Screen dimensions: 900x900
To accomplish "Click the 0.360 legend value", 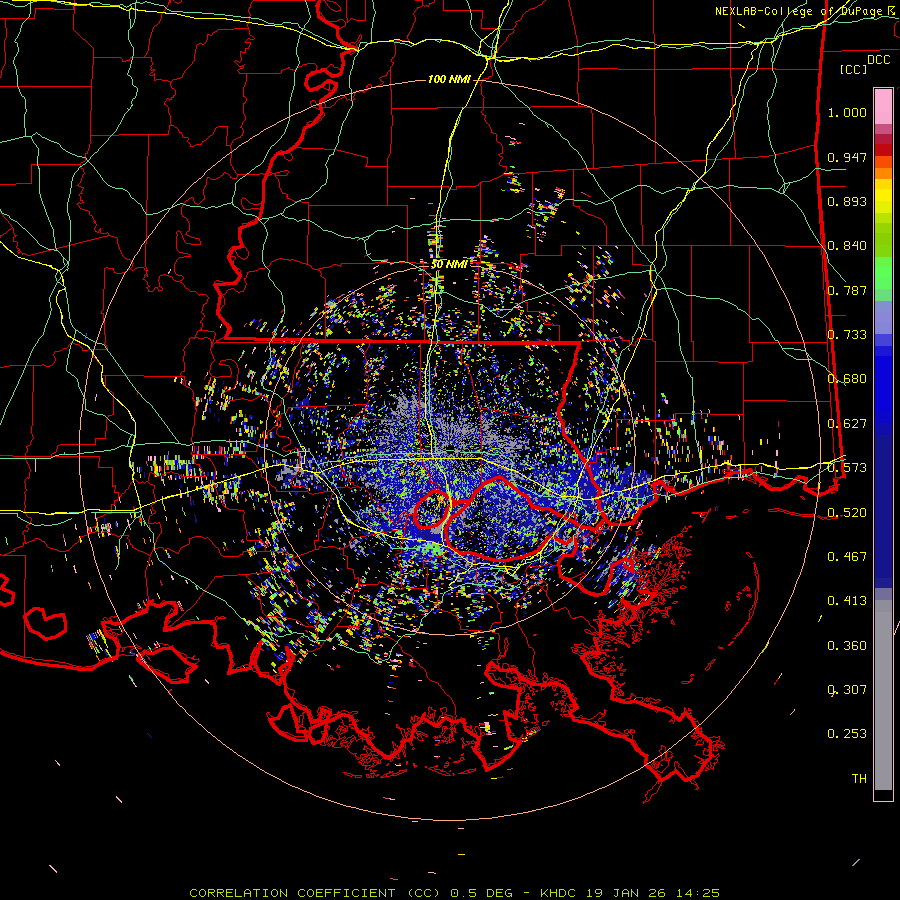I will [x=847, y=646].
